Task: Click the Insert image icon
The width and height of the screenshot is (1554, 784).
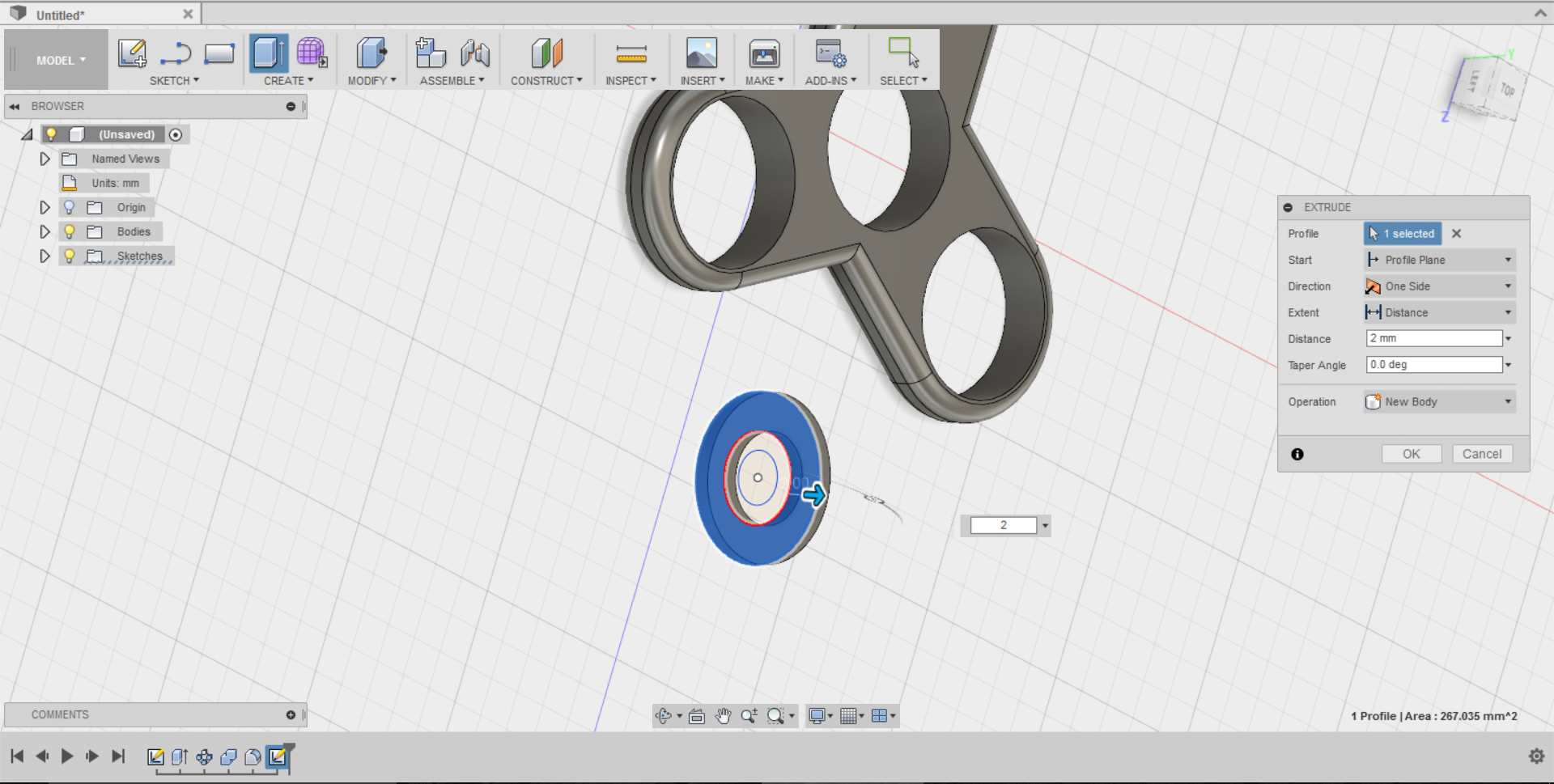Action: [702, 53]
